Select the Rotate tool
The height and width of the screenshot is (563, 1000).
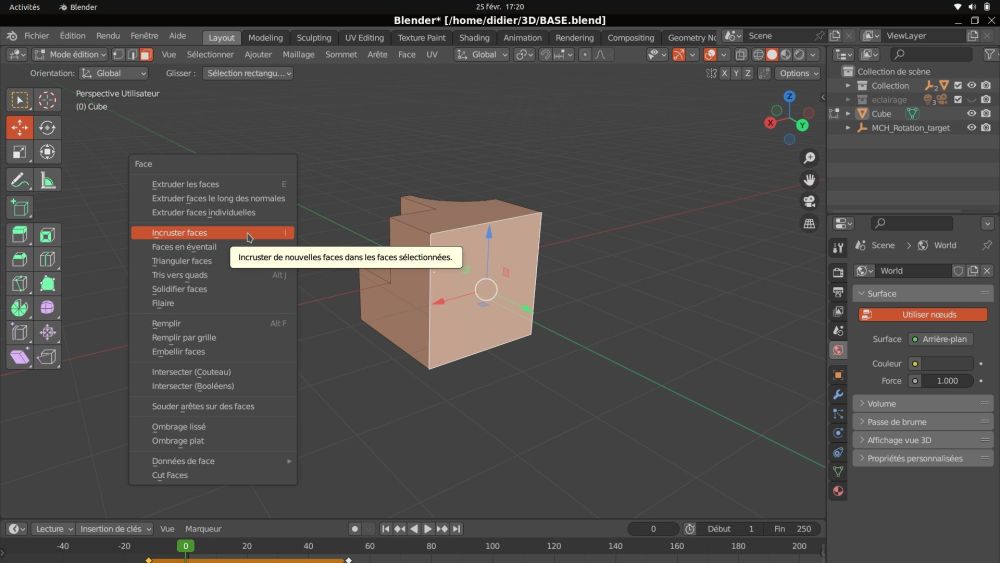(47, 128)
